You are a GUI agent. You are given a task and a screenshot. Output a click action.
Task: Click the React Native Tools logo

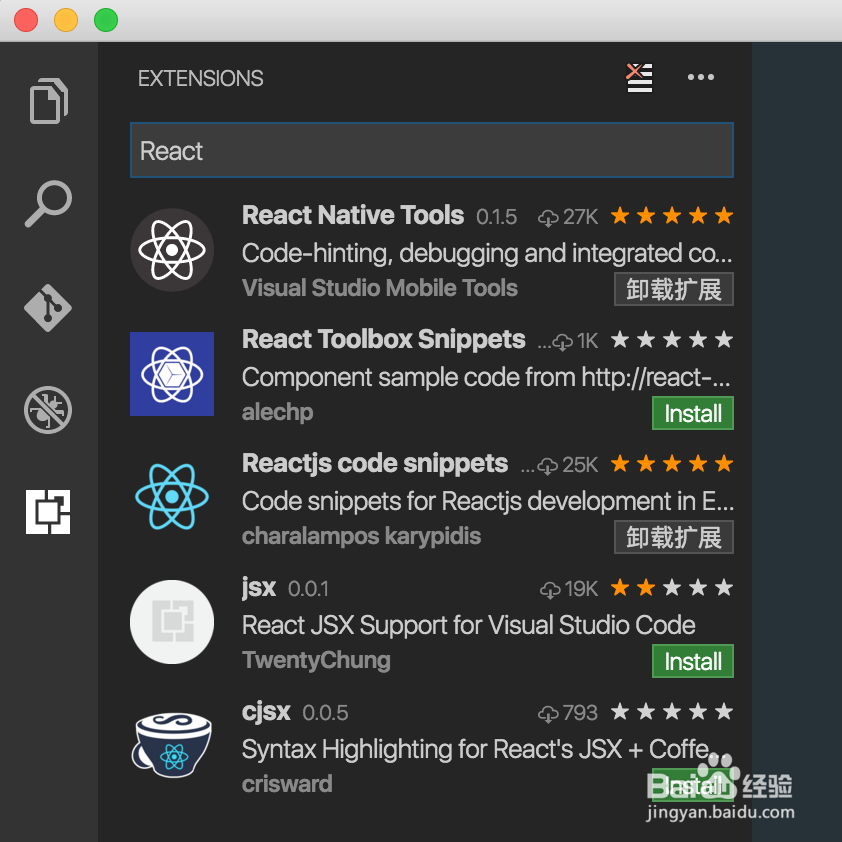172,250
